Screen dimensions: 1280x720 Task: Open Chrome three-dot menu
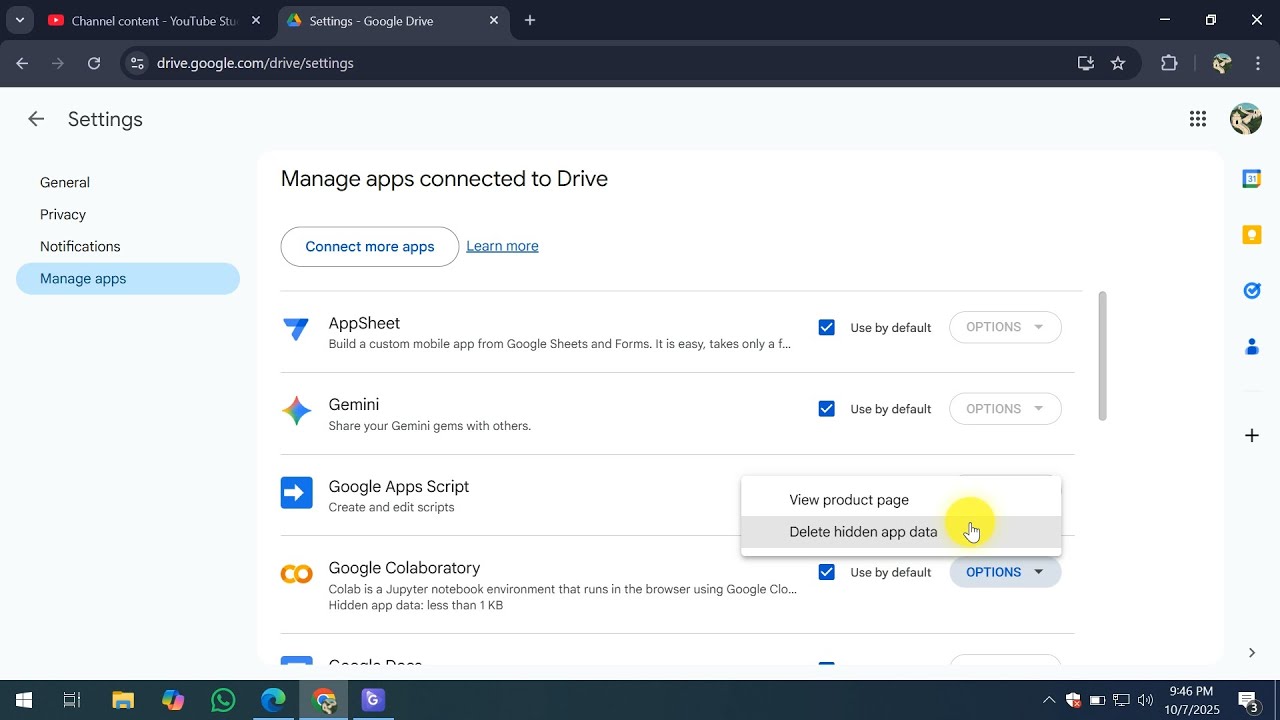pos(1258,63)
